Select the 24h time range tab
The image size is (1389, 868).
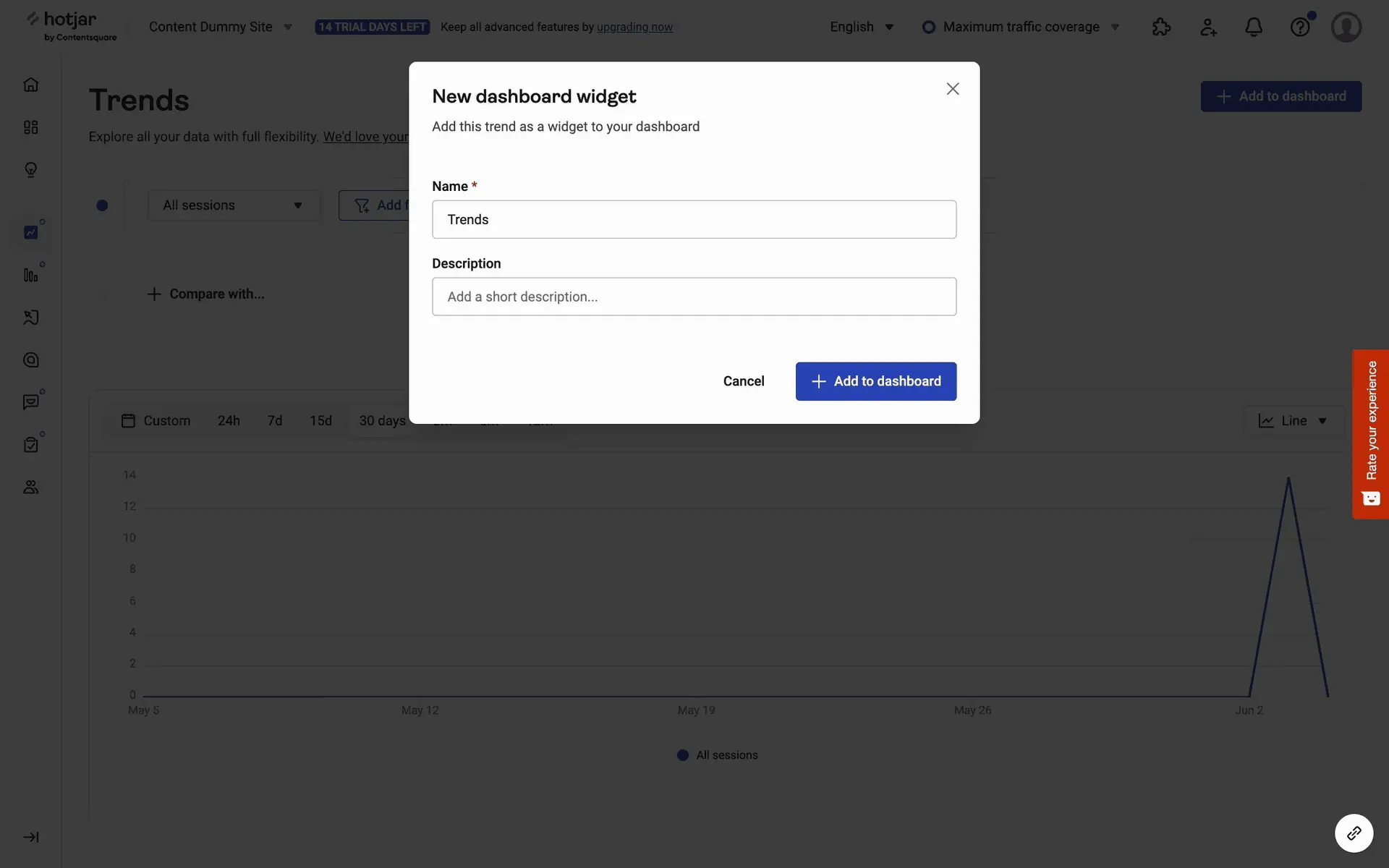click(x=229, y=421)
